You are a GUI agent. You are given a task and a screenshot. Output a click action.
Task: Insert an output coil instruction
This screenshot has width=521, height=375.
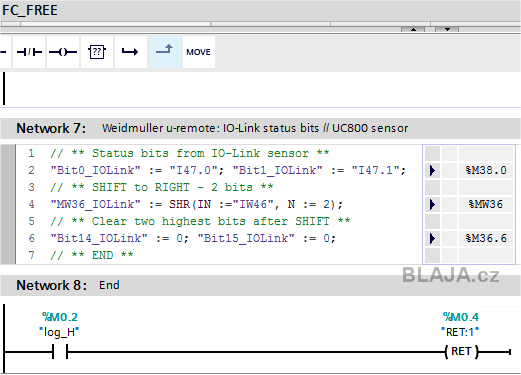(63, 52)
